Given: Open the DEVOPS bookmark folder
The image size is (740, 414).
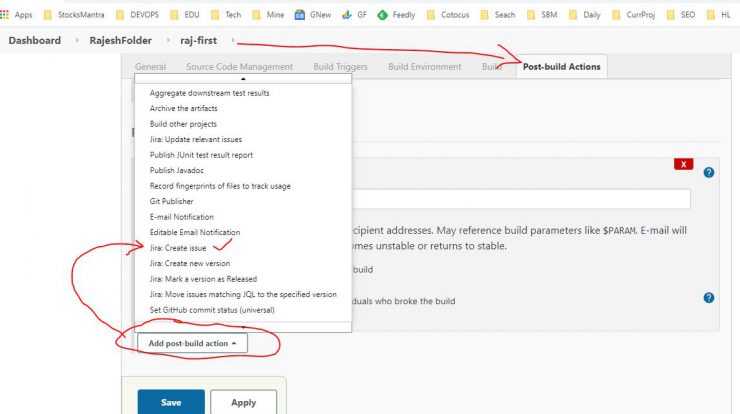Looking at the screenshot, I should [137, 15].
